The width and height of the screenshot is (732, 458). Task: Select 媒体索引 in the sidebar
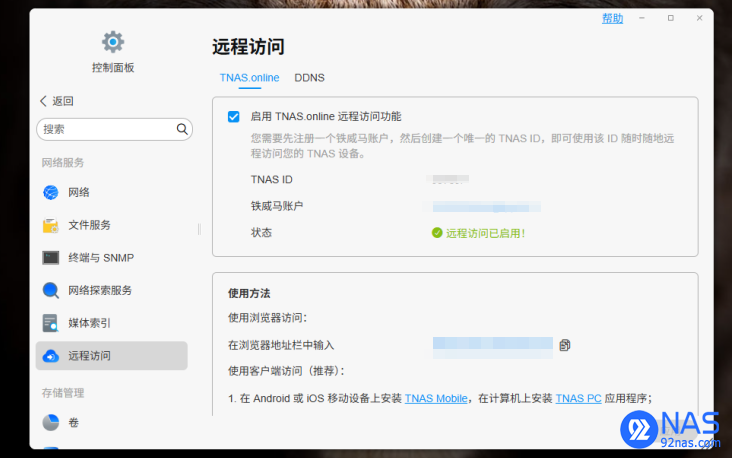click(x=112, y=323)
